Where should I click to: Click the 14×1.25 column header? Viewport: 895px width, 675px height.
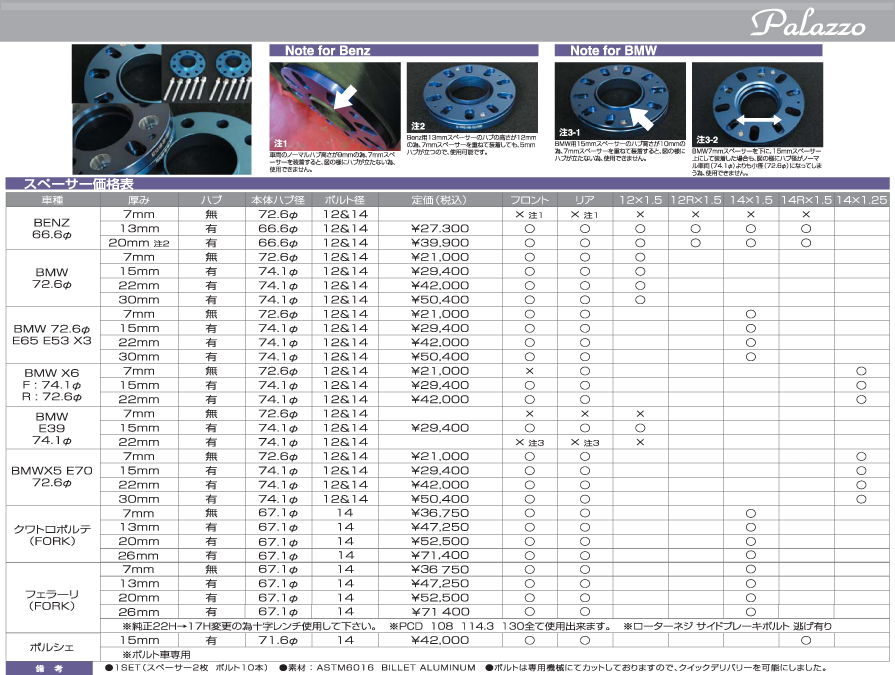tap(862, 200)
